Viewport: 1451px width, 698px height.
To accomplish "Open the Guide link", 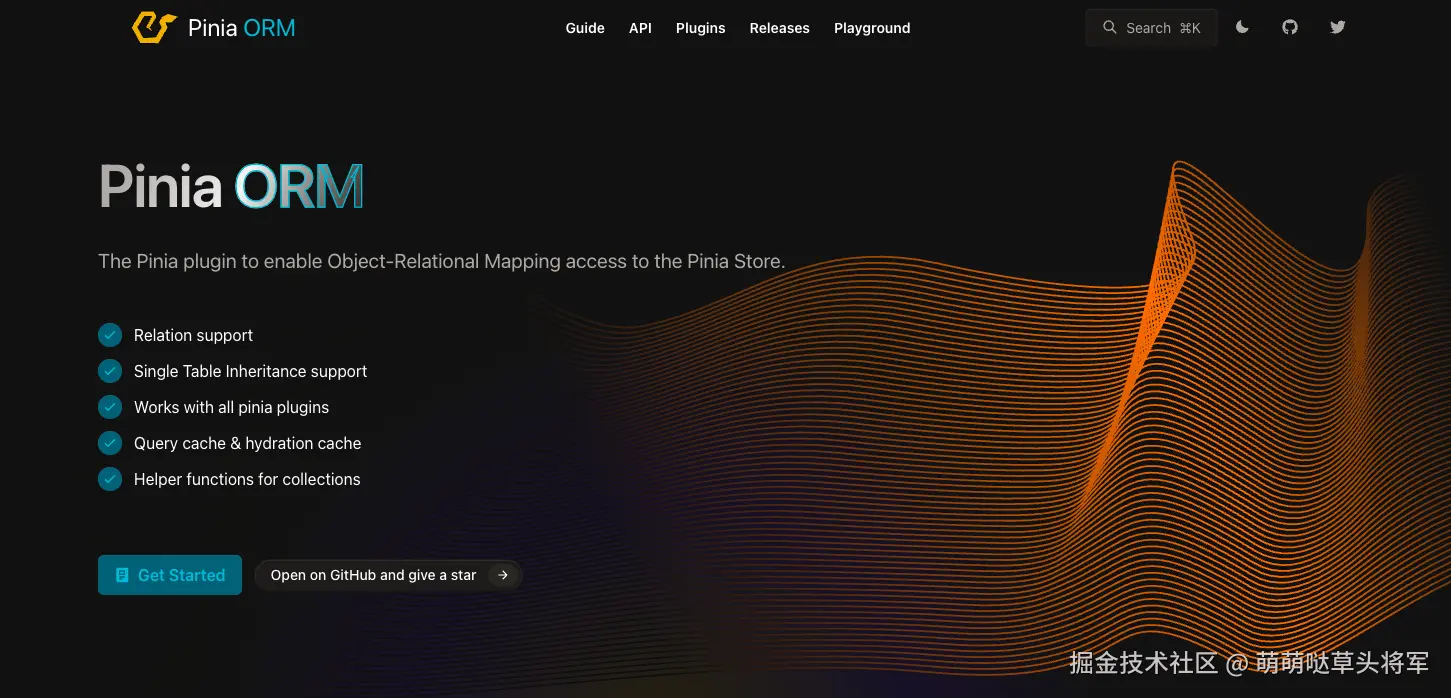I will point(585,28).
